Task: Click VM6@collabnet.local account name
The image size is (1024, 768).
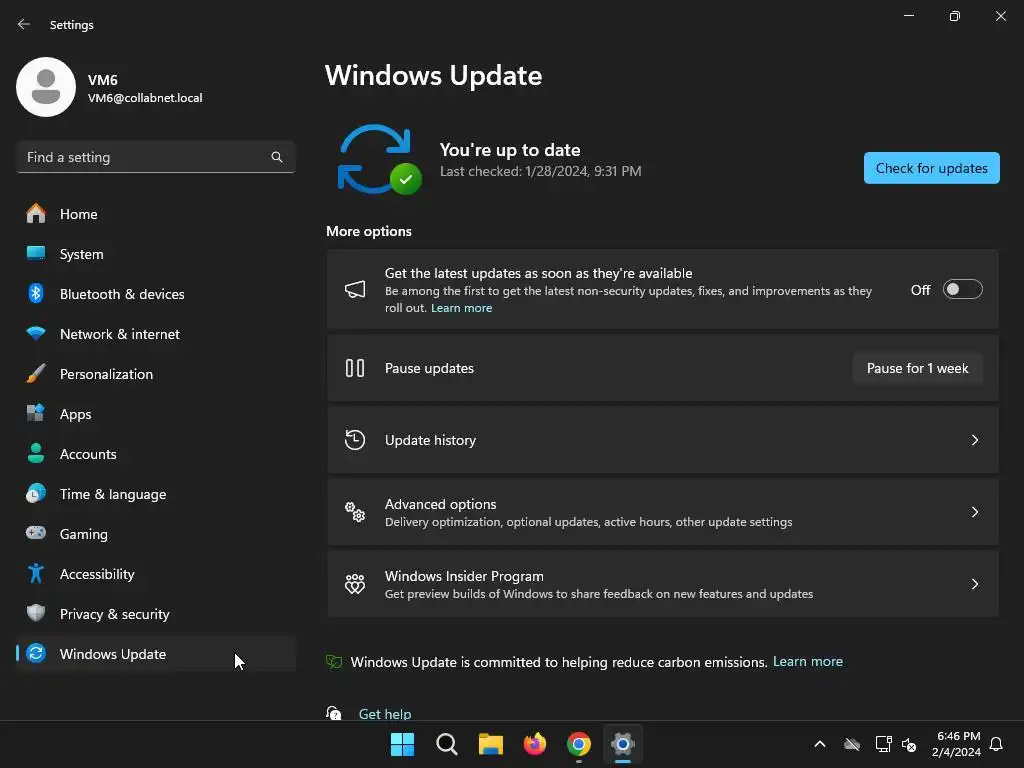Action: (145, 98)
